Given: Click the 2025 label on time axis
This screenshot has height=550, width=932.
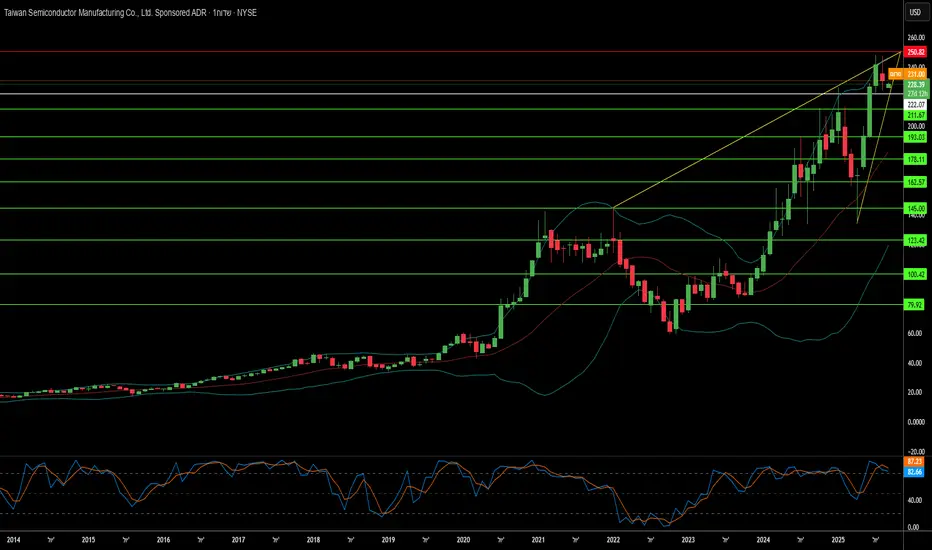Looking at the screenshot, I should (839, 539).
